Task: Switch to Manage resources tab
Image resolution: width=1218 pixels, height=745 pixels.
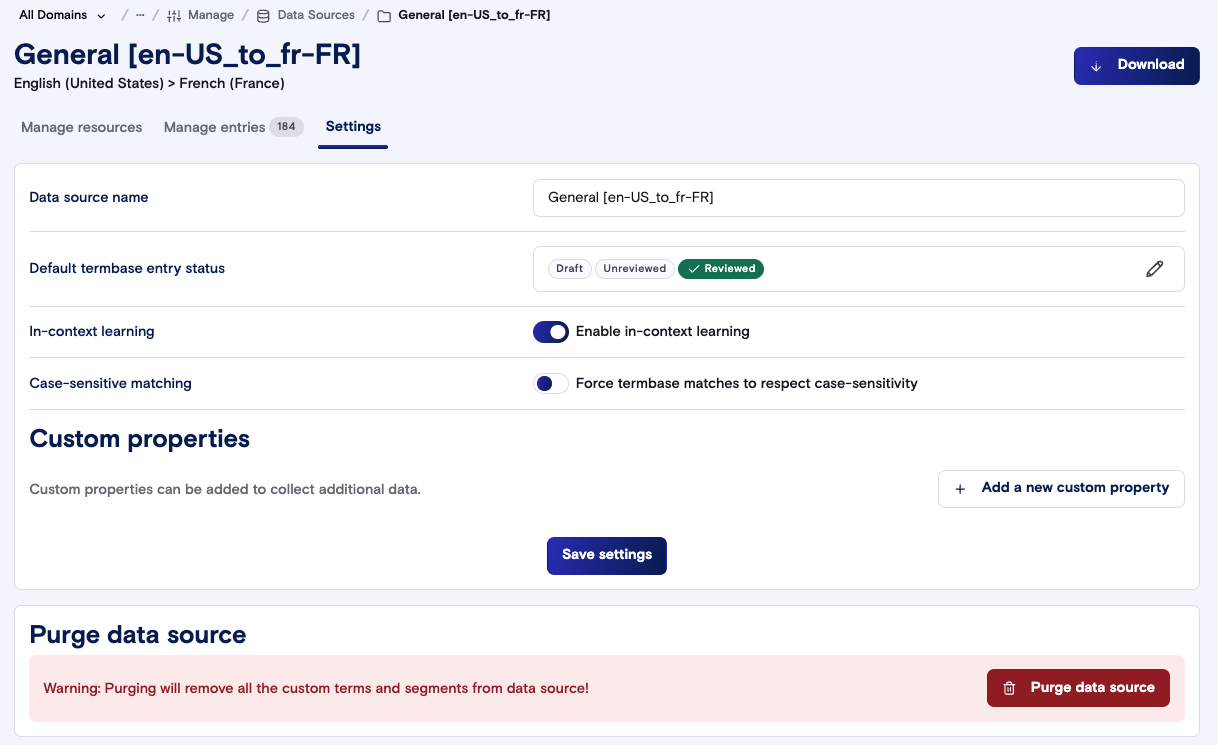Action: coord(82,127)
